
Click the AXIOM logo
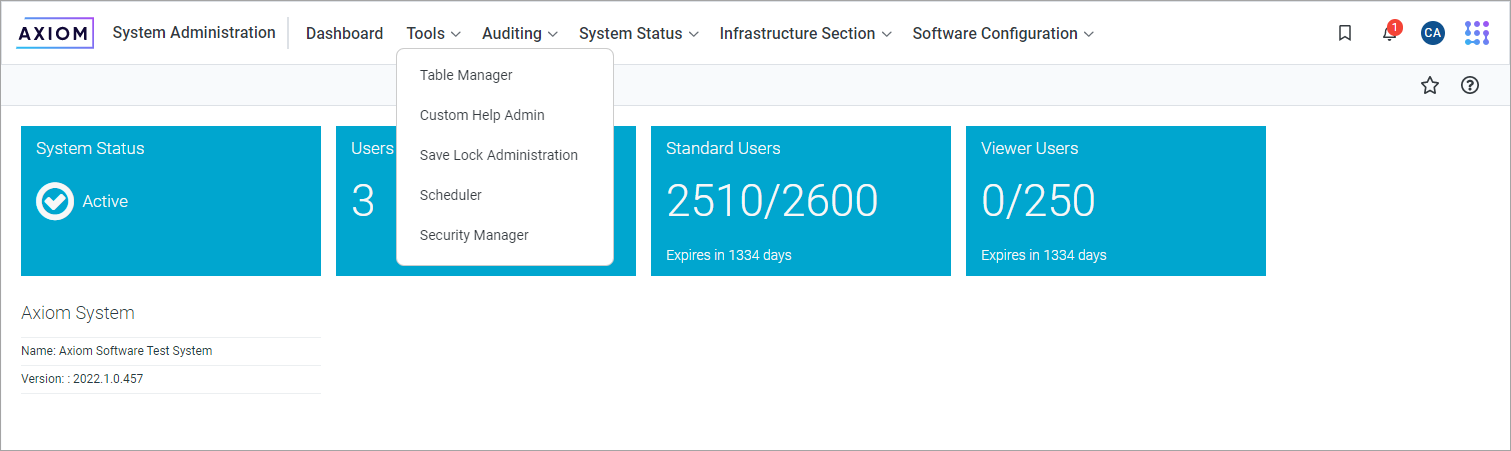click(55, 33)
